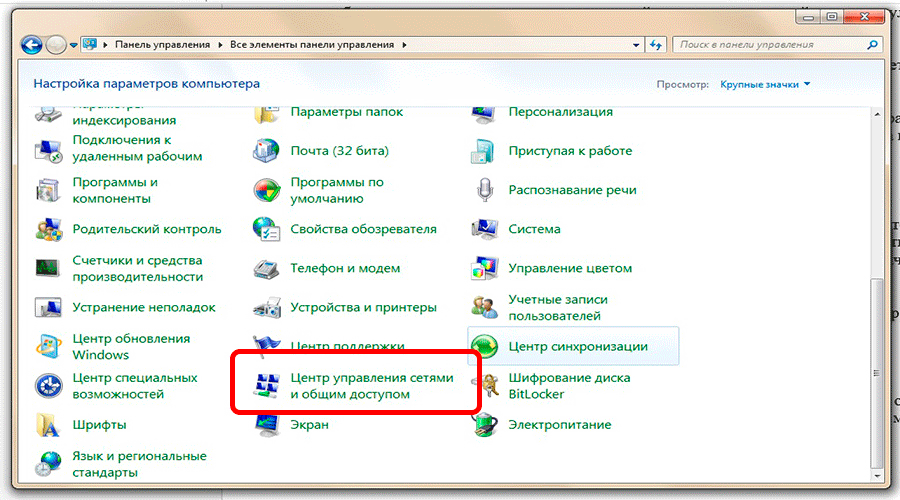Open the Электропитание battery icon
This screenshot has width=900, height=500.
(x=484, y=425)
